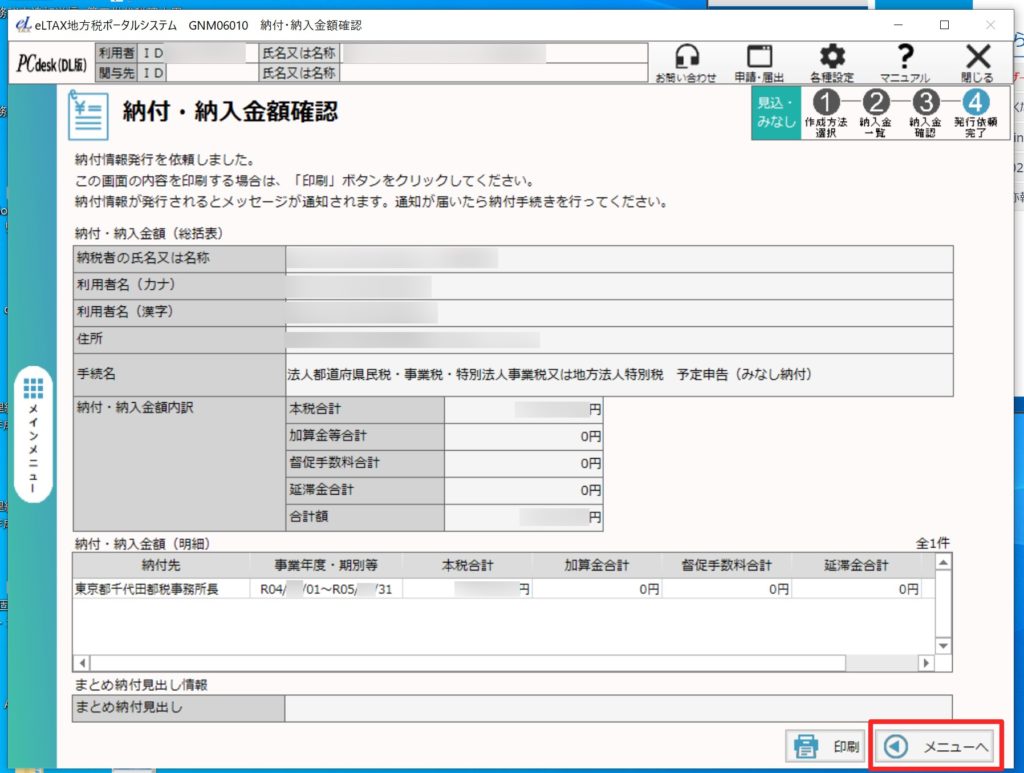The width and height of the screenshot is (1024, 773).
Task: Click the 見込・みなし green label
Action: 775,112
